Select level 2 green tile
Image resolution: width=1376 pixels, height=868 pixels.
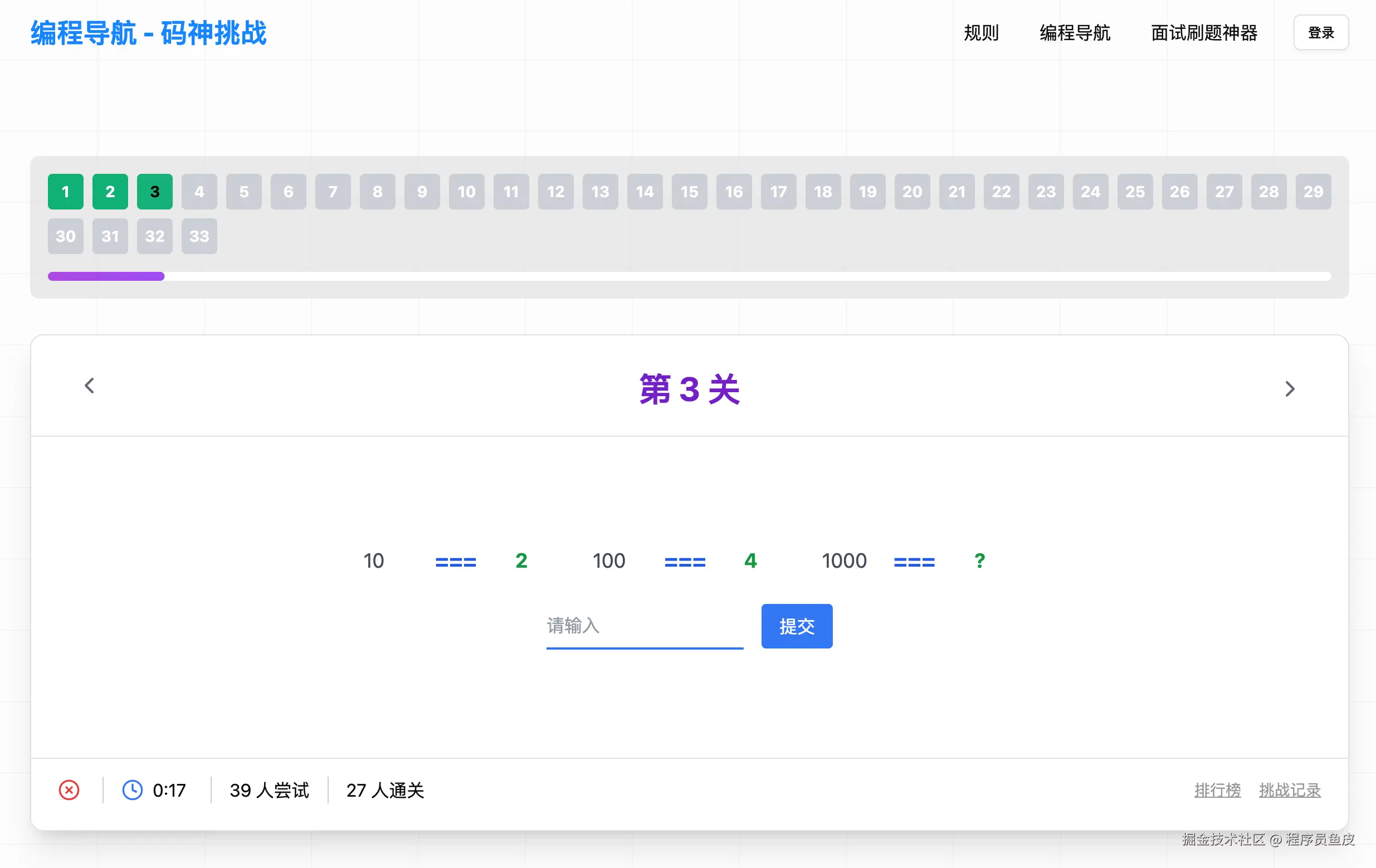pyautogui.click(x=110, y=192)
